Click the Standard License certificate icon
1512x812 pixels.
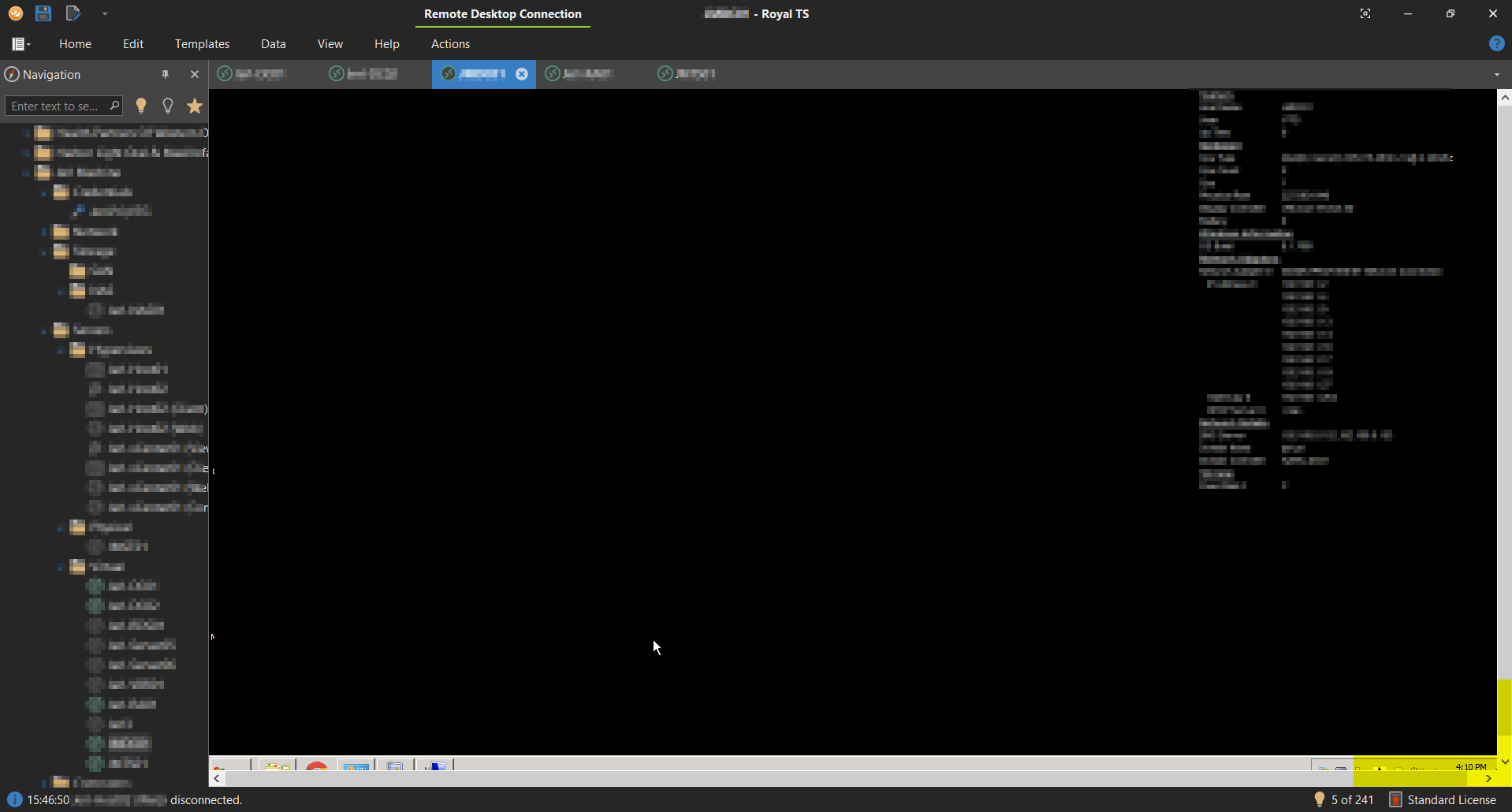tap(1395, 799)
